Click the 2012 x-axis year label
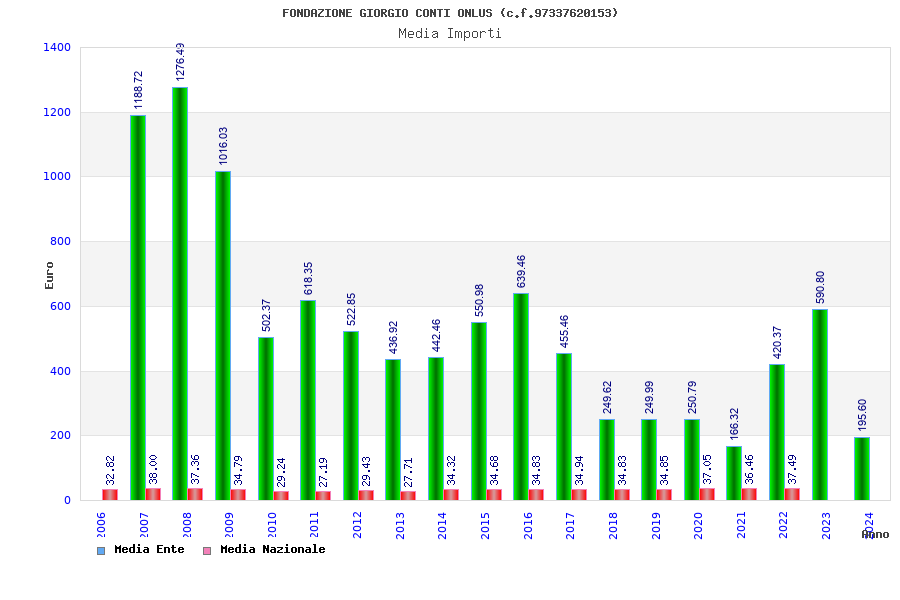Viewport: 900px width, 600px height. click(357, 525)
